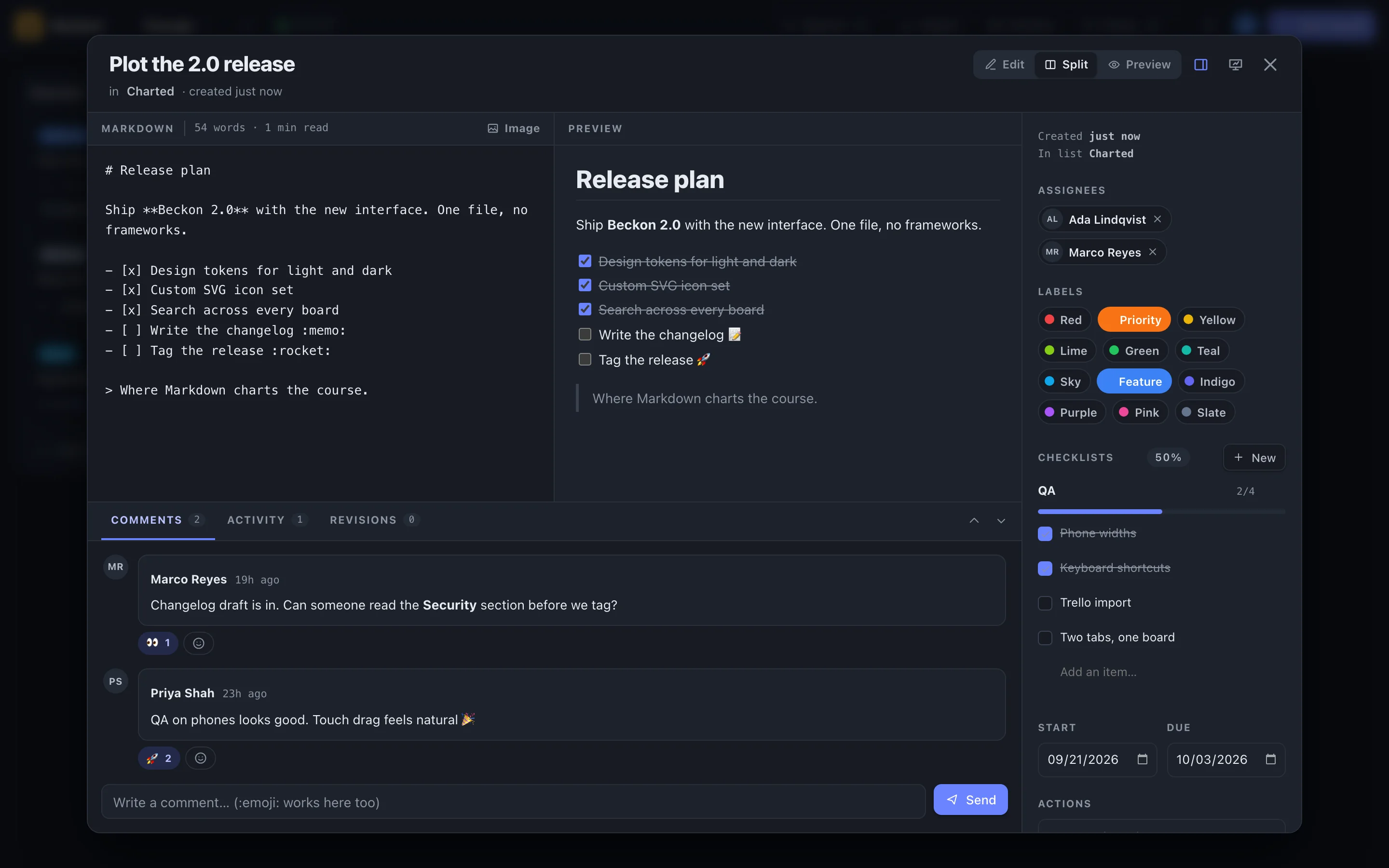The image size is (1389, 868).
Task: Switch to Preview mode
Action: point(1139,65)
